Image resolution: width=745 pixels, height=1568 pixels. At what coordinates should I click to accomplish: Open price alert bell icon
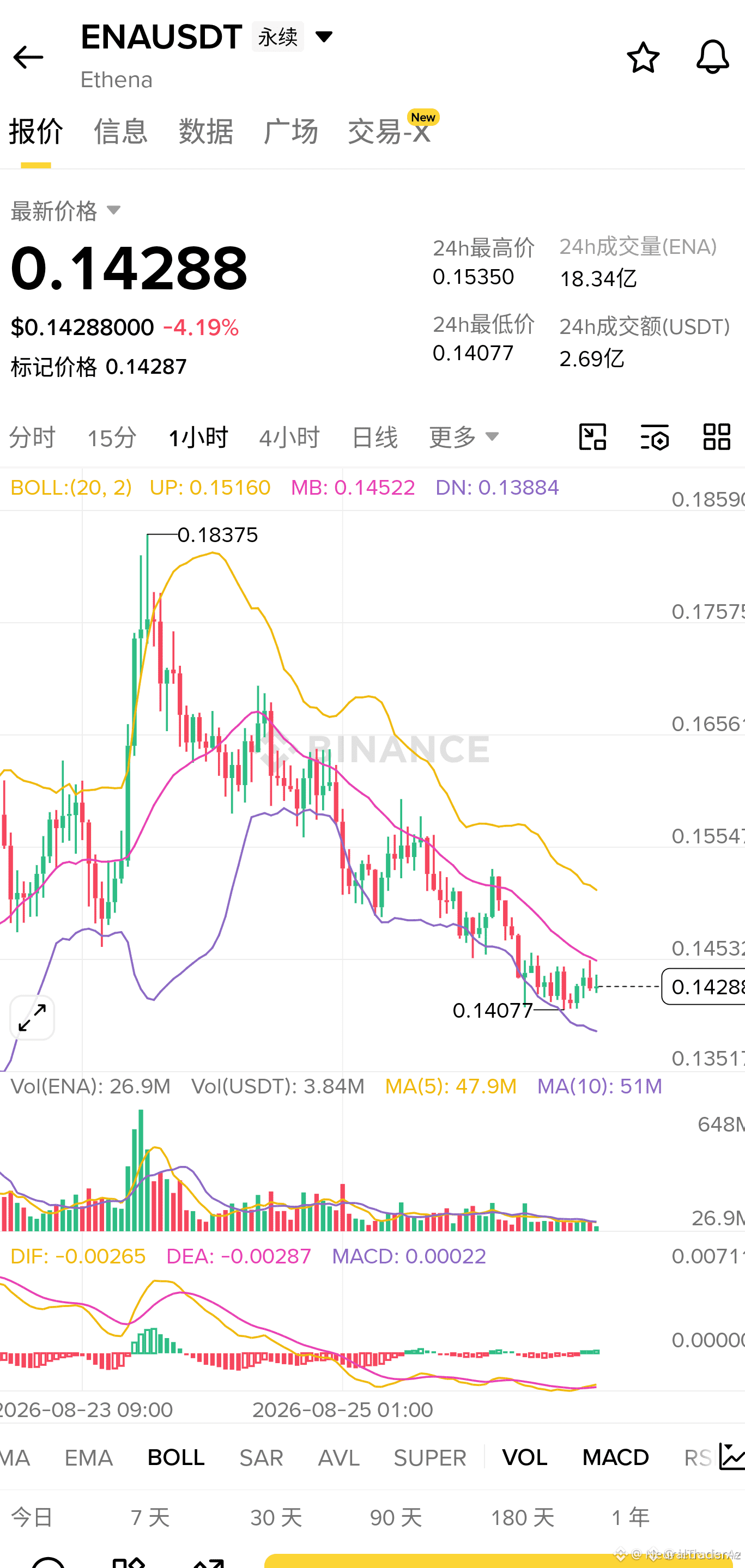tap(713, 58)
